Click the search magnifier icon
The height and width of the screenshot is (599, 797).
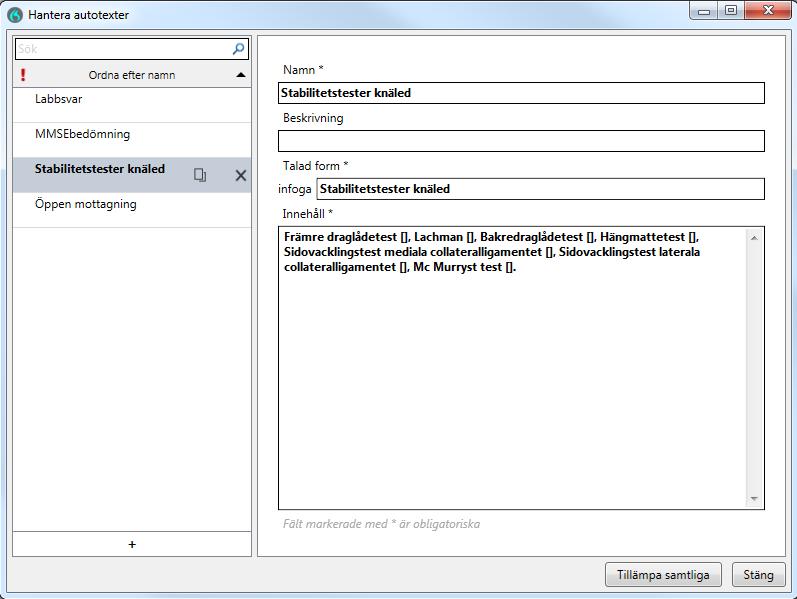coord(238,49)
